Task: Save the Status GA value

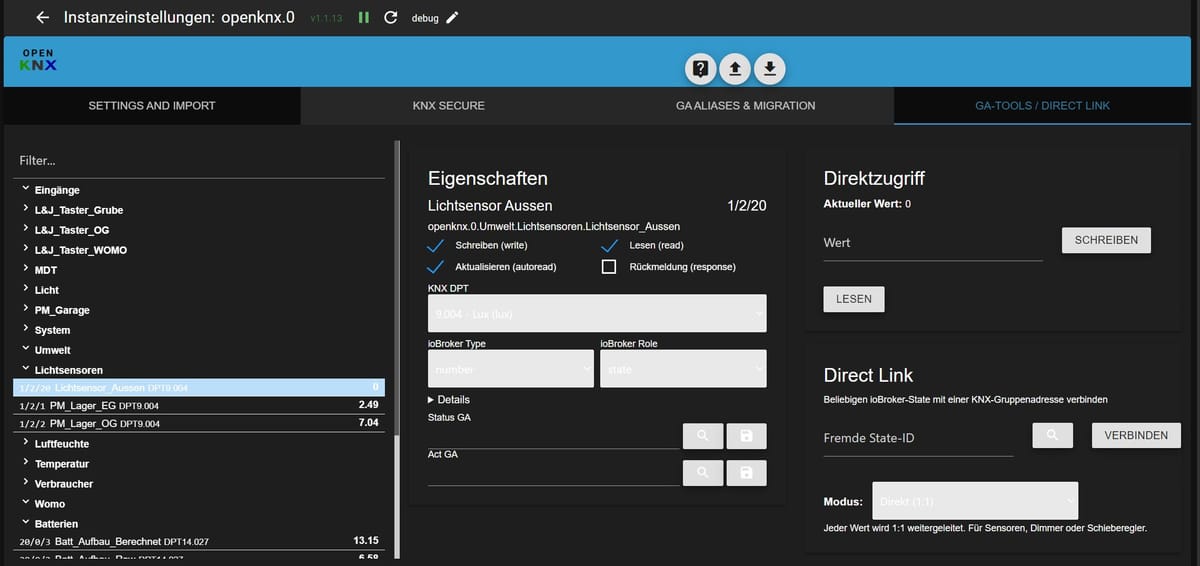Action: pos(747,436)
